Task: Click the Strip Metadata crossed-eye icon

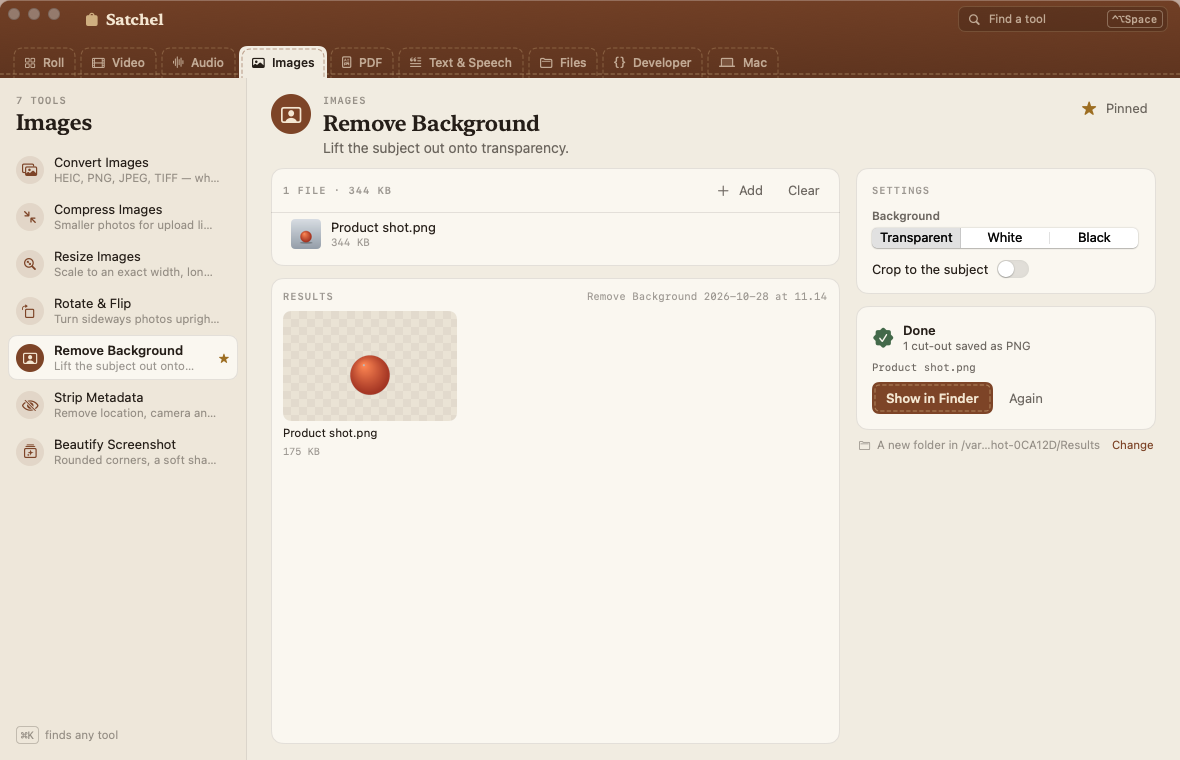Action: point(30,405)
